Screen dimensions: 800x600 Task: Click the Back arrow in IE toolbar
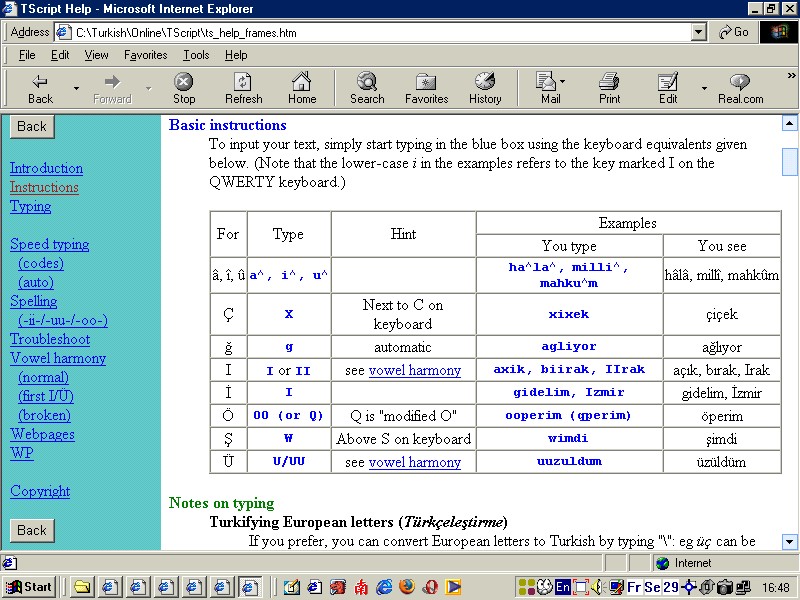coord(40,88)
